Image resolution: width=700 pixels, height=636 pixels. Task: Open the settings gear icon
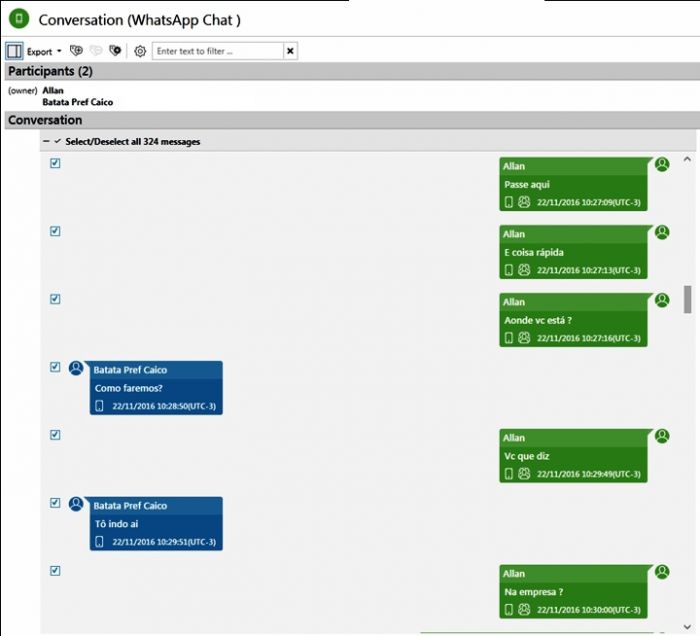click(x=140, y=51)
